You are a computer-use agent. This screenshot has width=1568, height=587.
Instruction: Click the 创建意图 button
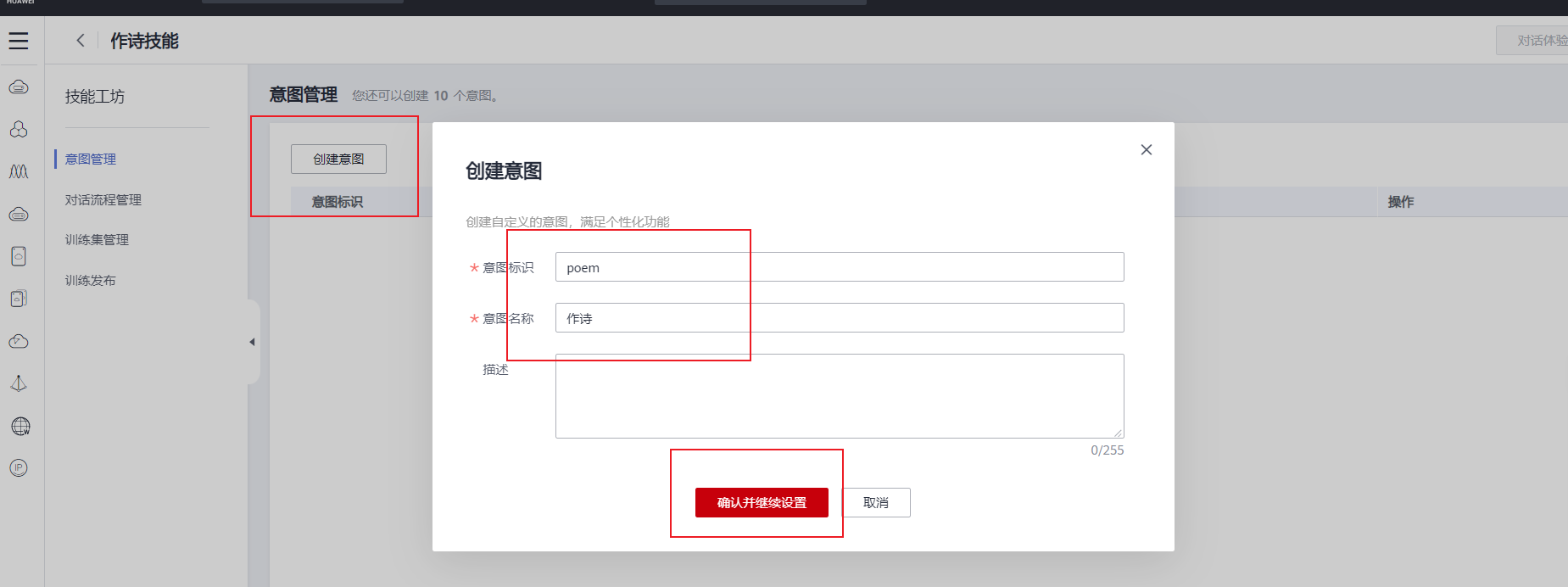click(x=338, y=159)
